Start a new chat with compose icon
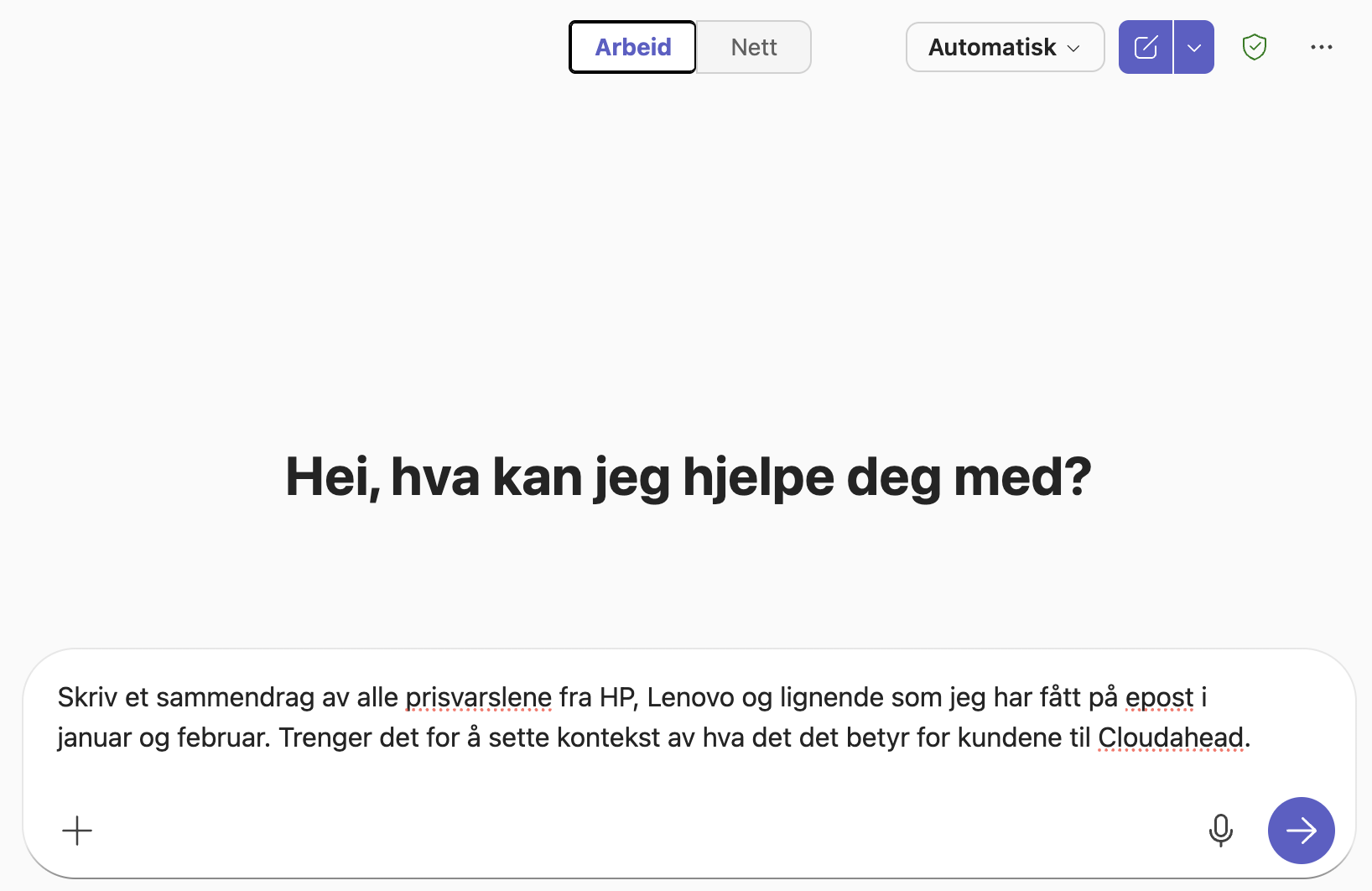The width and height of the screenshot is (1372, 891). point(1146,47)
